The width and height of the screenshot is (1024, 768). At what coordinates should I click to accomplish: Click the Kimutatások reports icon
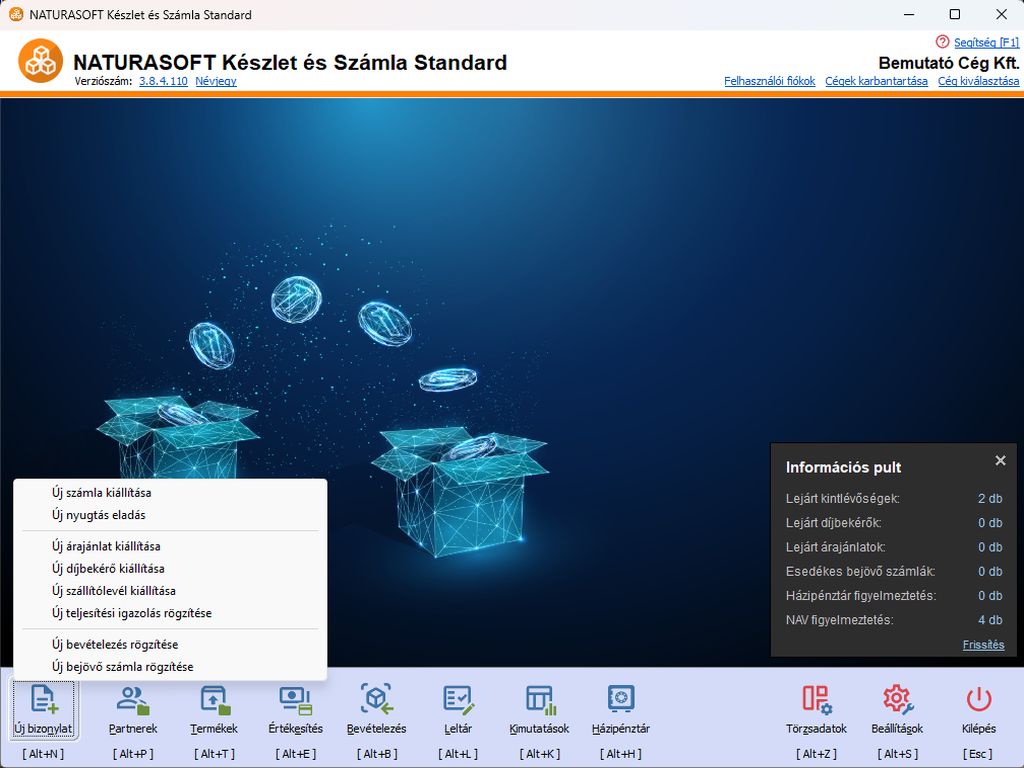click(540, 700)
